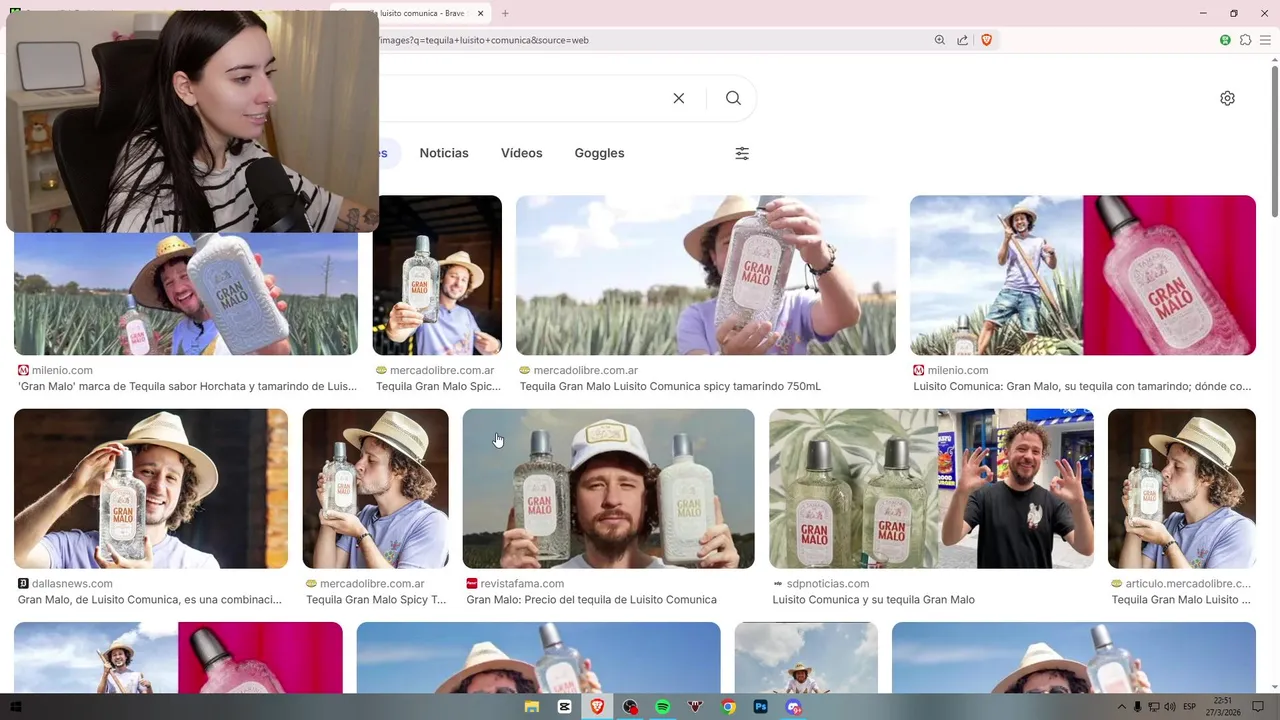1280x720 pixels.
Task: Click the green extension icon in toolbar
Action: (1225, 40)
